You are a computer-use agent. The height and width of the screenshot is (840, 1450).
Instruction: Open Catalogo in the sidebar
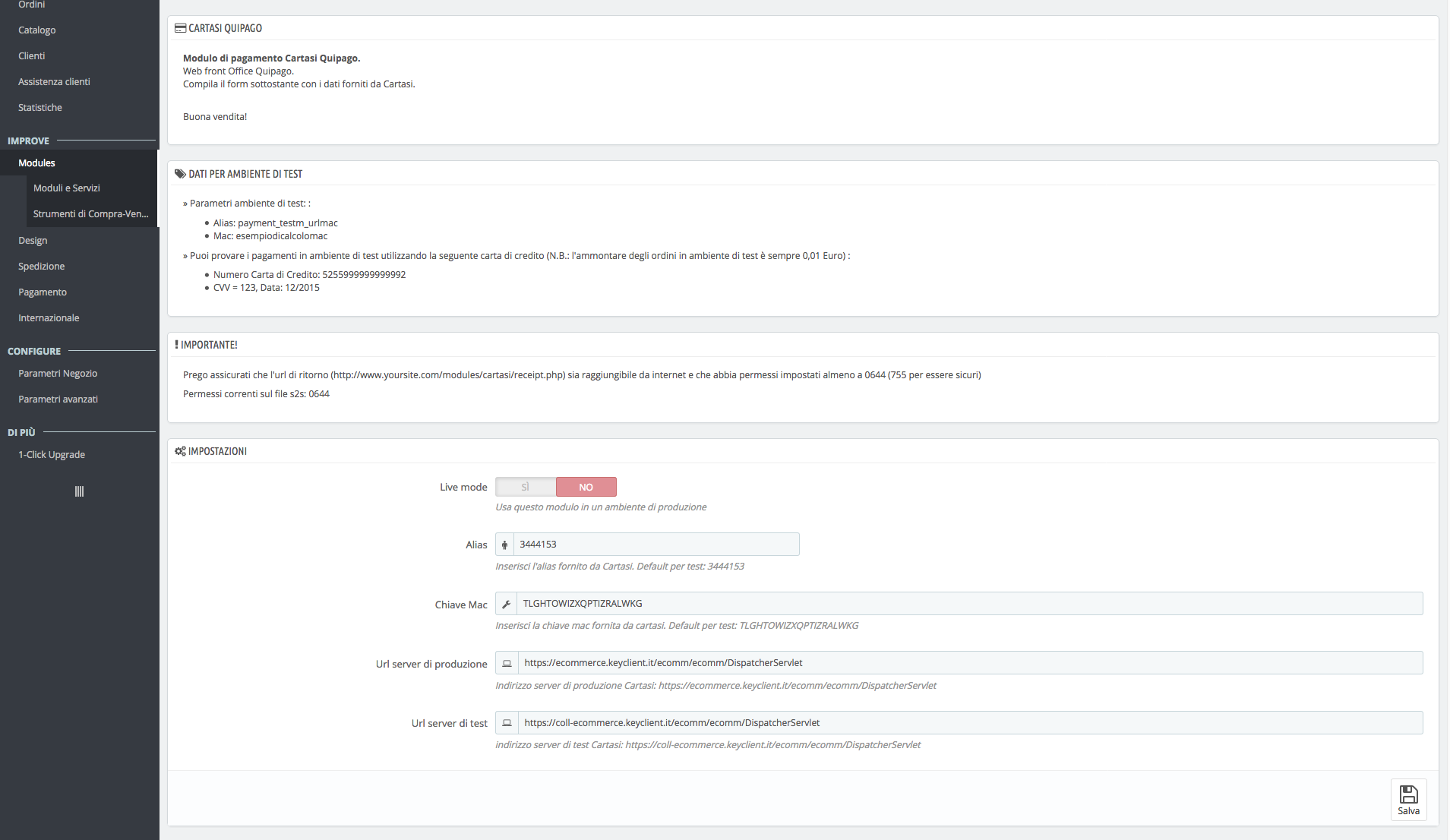(x=37, y=30)
